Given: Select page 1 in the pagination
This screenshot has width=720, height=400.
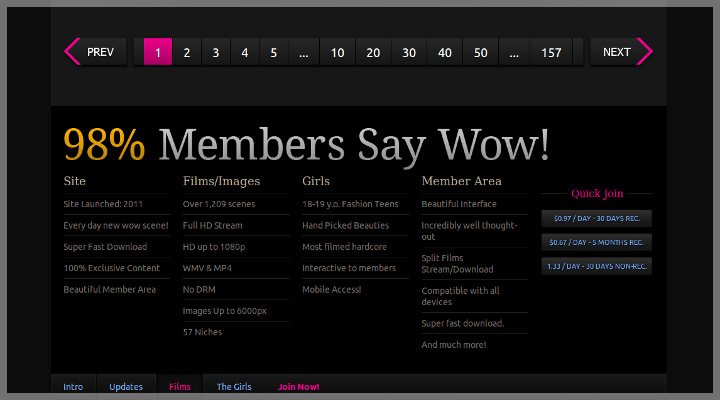Looking at the screenshot, I should click(x=158, y=52).
